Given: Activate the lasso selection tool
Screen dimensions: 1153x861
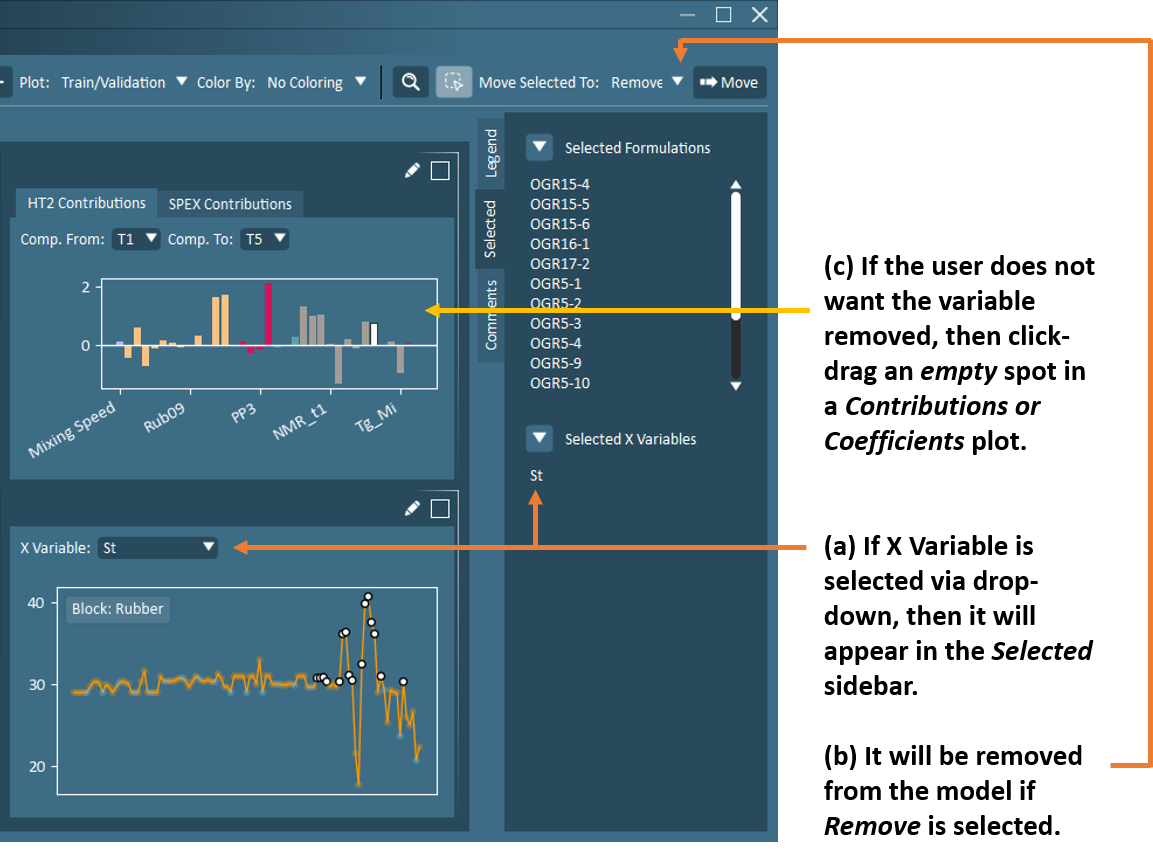Looking at the screenshot, I should click(x=454, y=82).
